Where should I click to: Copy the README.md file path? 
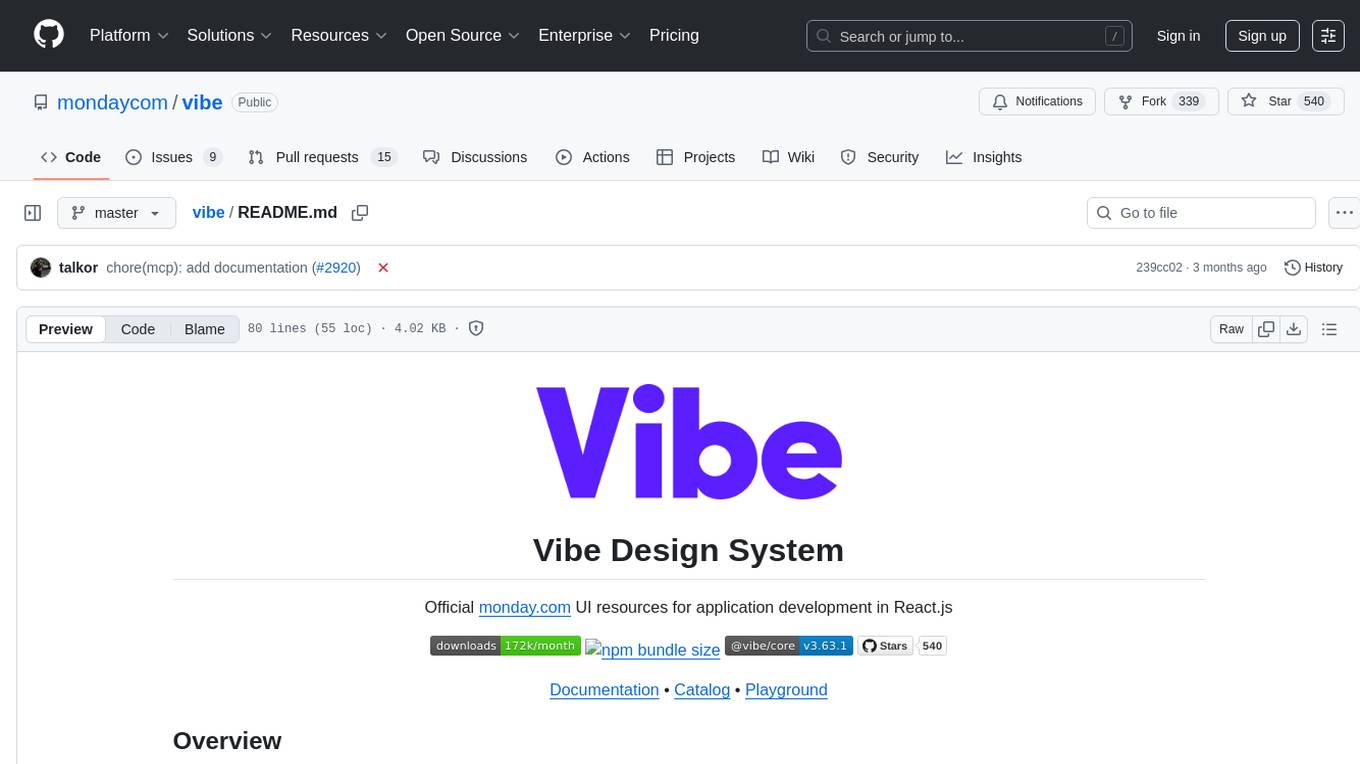[x=360, y=212]
